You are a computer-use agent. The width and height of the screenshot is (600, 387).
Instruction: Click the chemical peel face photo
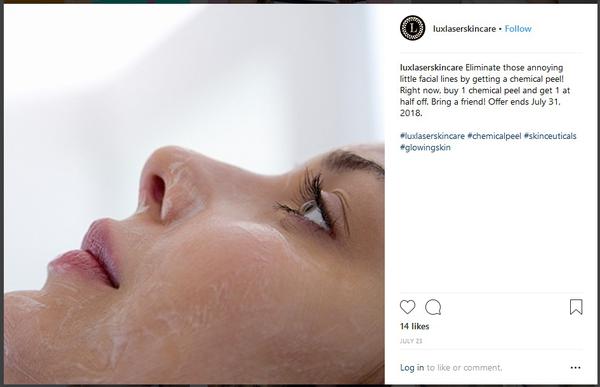pyautogui.click(x=194, y=194)
